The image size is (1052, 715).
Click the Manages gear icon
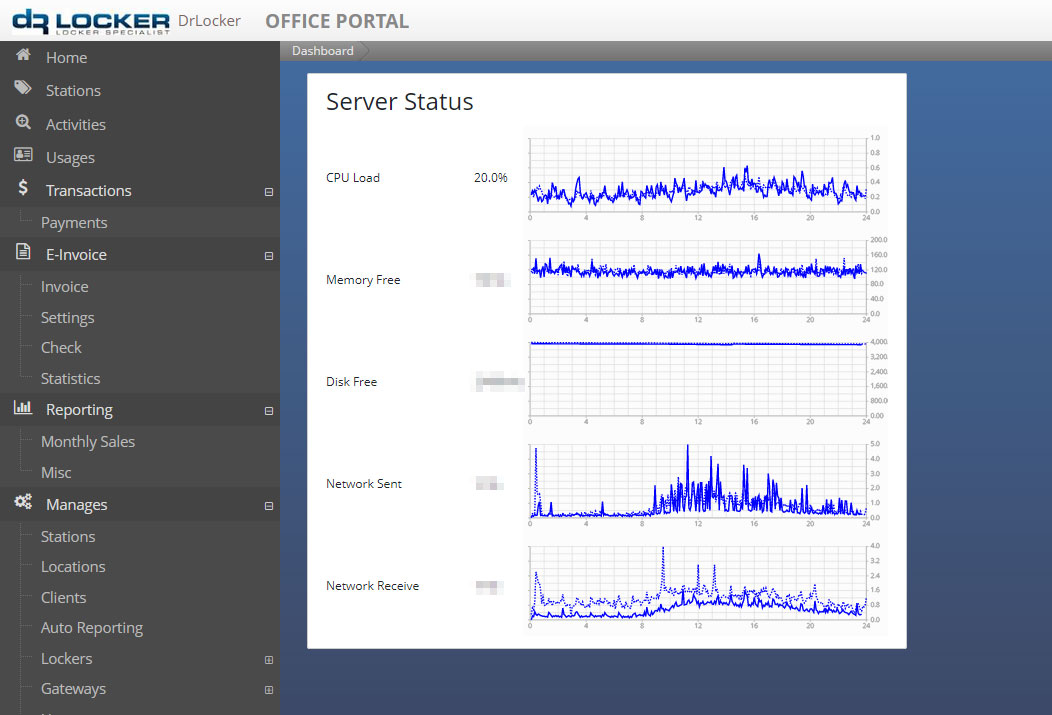pos(22,504)
